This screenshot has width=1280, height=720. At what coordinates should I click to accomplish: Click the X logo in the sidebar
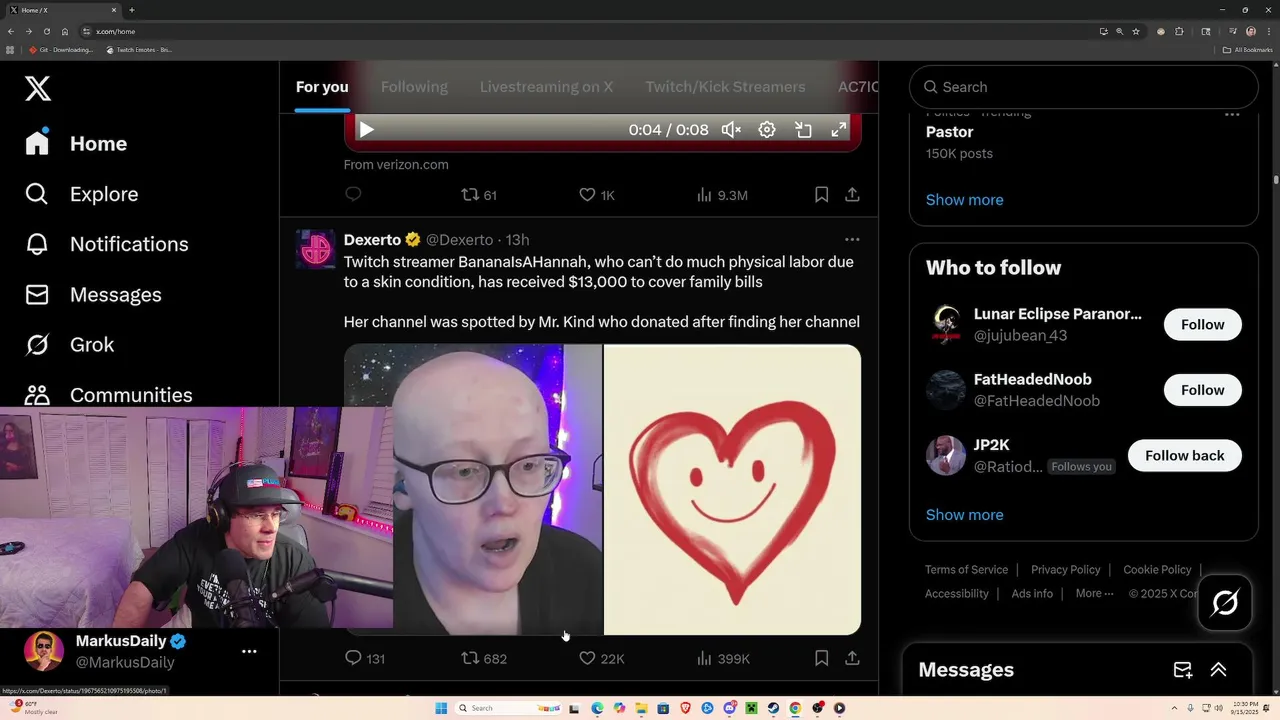(38, 88)
